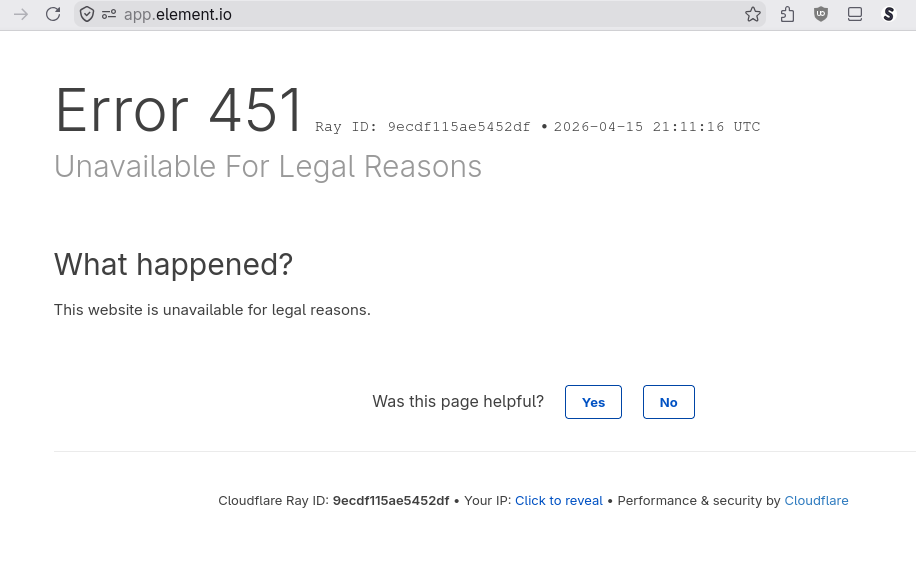916x562 pixels.
Task: Click the Error 451 heading
Action: (x=179, y=110)
